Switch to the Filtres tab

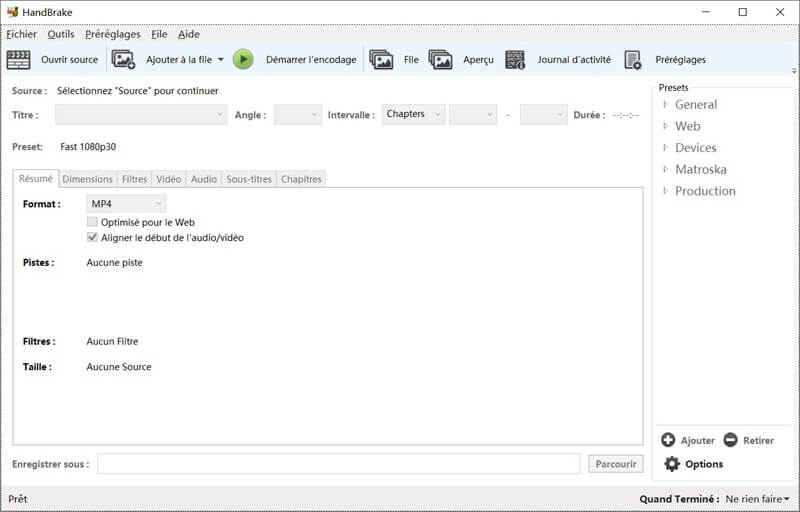point(134,179)
